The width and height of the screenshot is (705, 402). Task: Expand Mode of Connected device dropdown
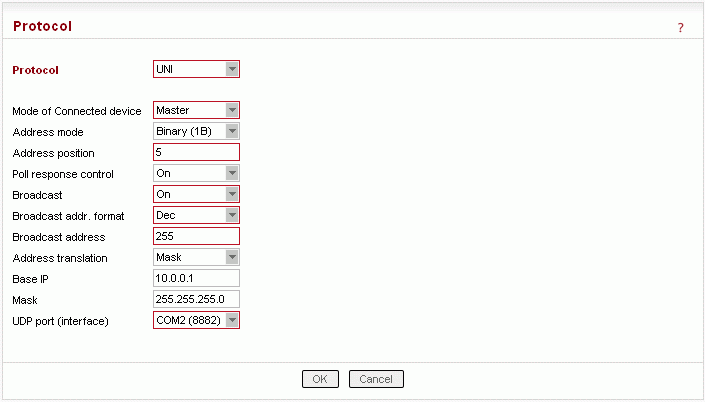pyautogui.click(x=196, y=110)
